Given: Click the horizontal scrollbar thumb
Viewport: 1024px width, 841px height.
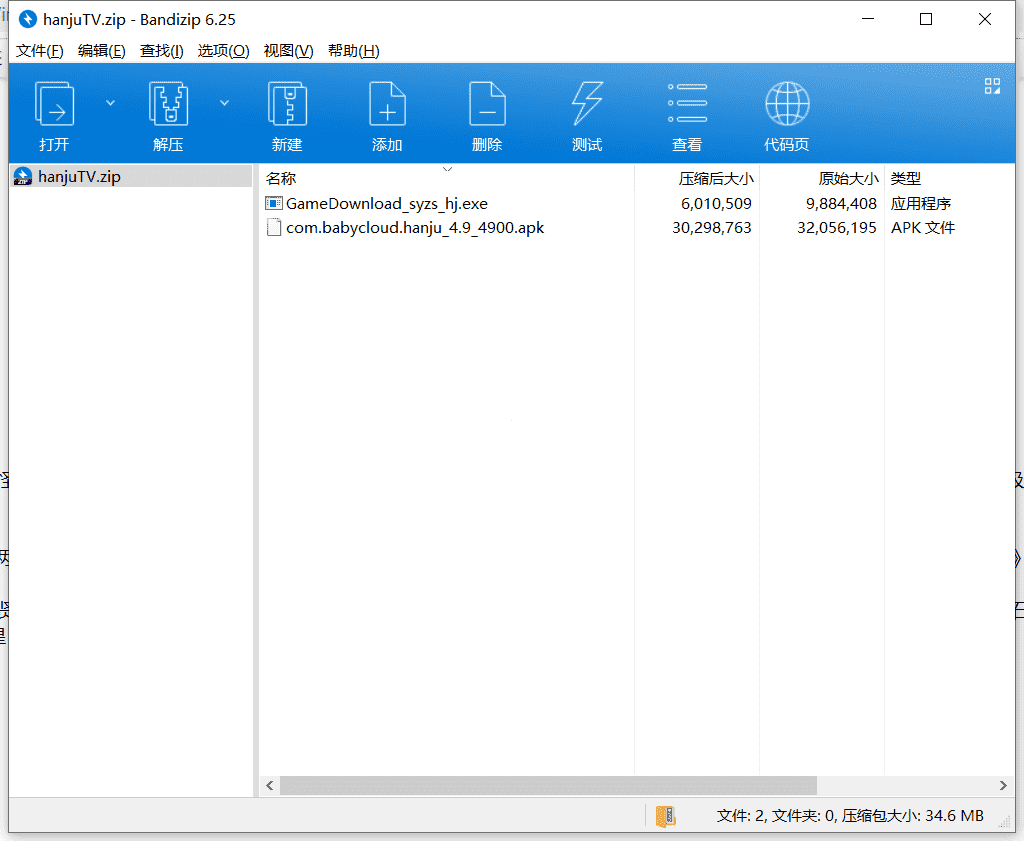Looking at the screenshot, I should click(x=548, y=785).
